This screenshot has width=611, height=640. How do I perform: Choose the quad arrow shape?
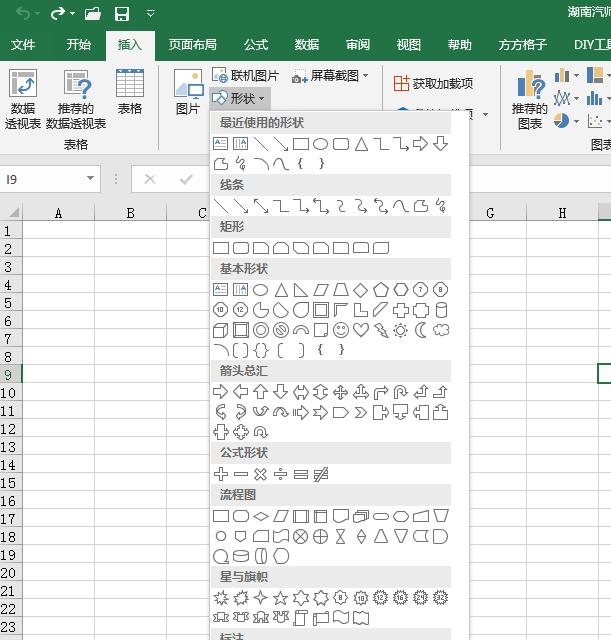[x=341, y=392]
